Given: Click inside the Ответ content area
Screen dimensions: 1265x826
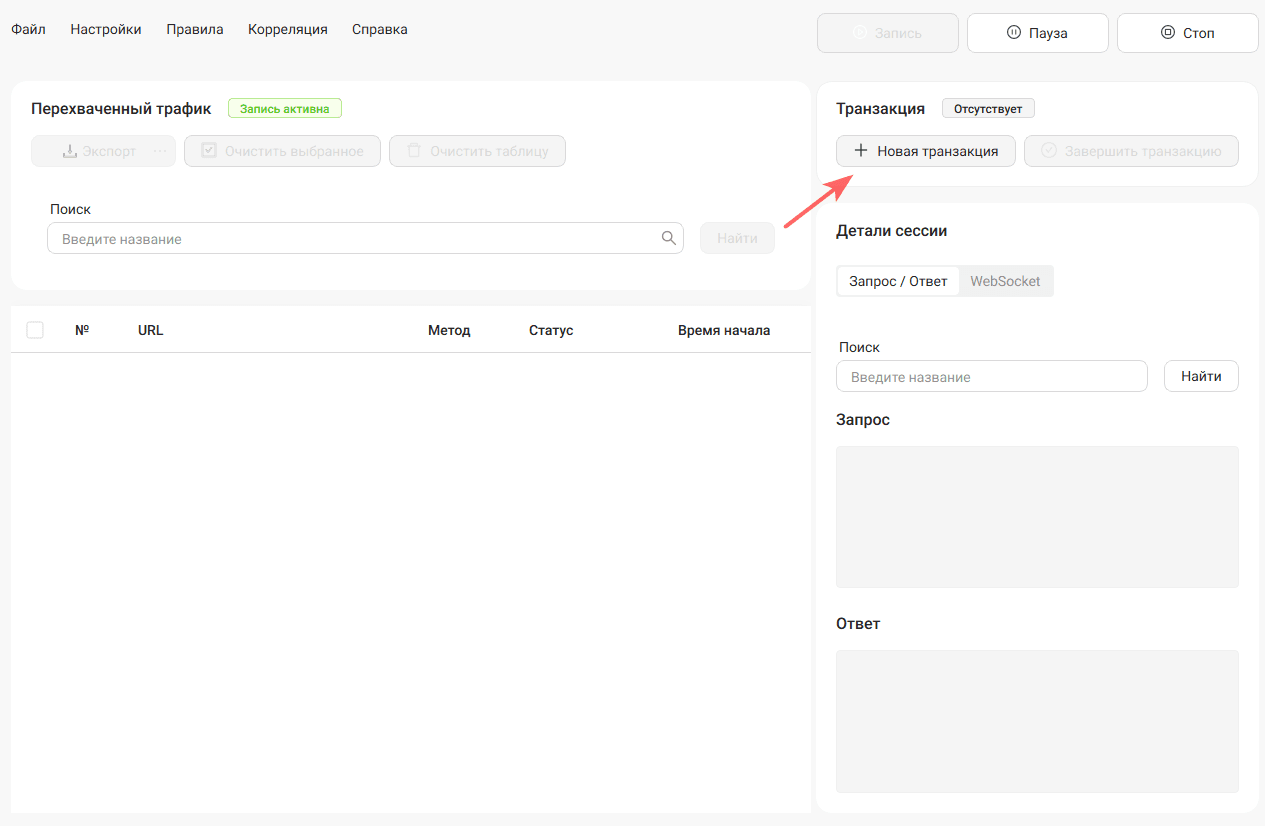Looking at the screenshot, I should coord(1037,721).
